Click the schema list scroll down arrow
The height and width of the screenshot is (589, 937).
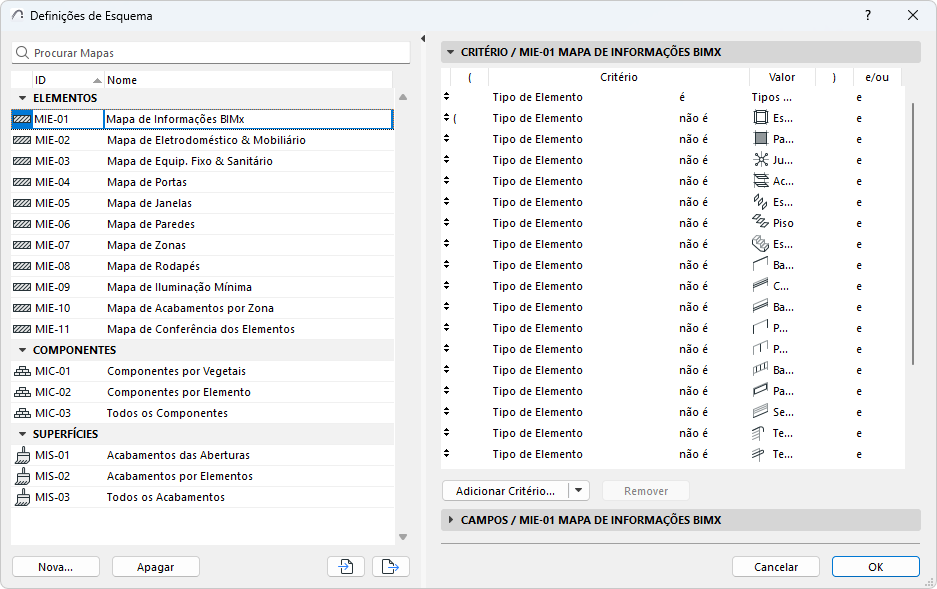point(403,537)
